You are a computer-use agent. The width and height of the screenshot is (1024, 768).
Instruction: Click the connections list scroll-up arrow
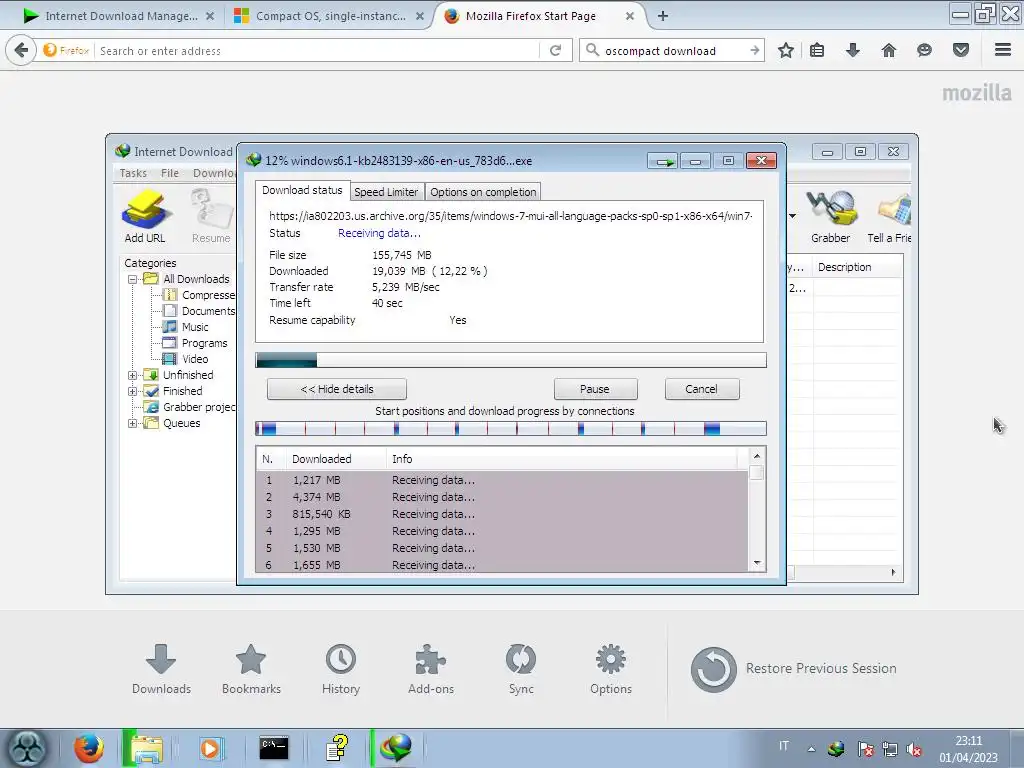(757, 456)
